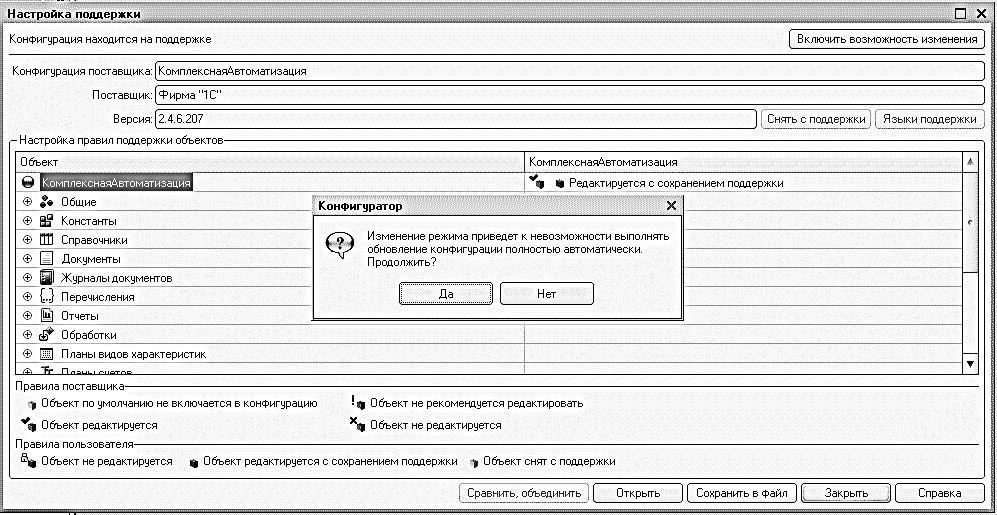Click the Объект редактируется legend icon

(29, 423)
